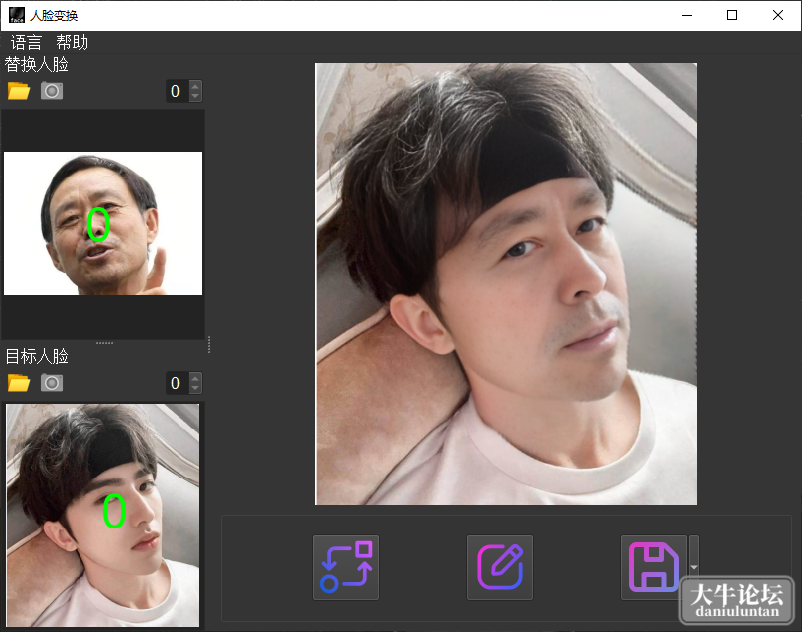
Task: Maximize the 人脸变换 window
Action: [x=732, y=15]
